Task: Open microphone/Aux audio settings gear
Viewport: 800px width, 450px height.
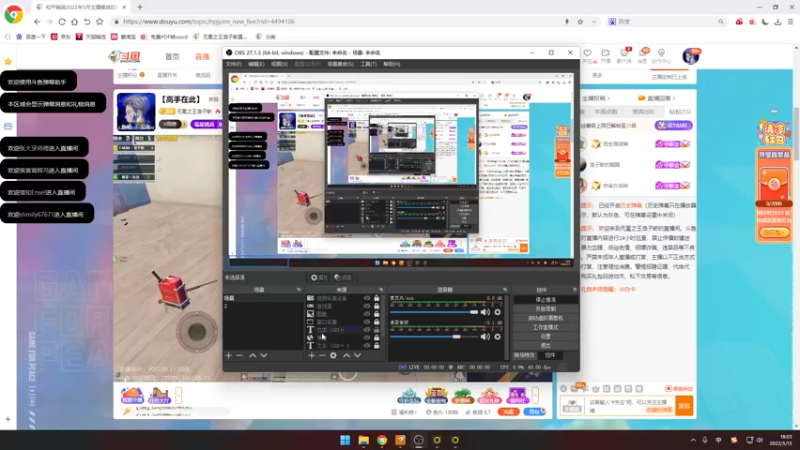Action: coord(497,312)
